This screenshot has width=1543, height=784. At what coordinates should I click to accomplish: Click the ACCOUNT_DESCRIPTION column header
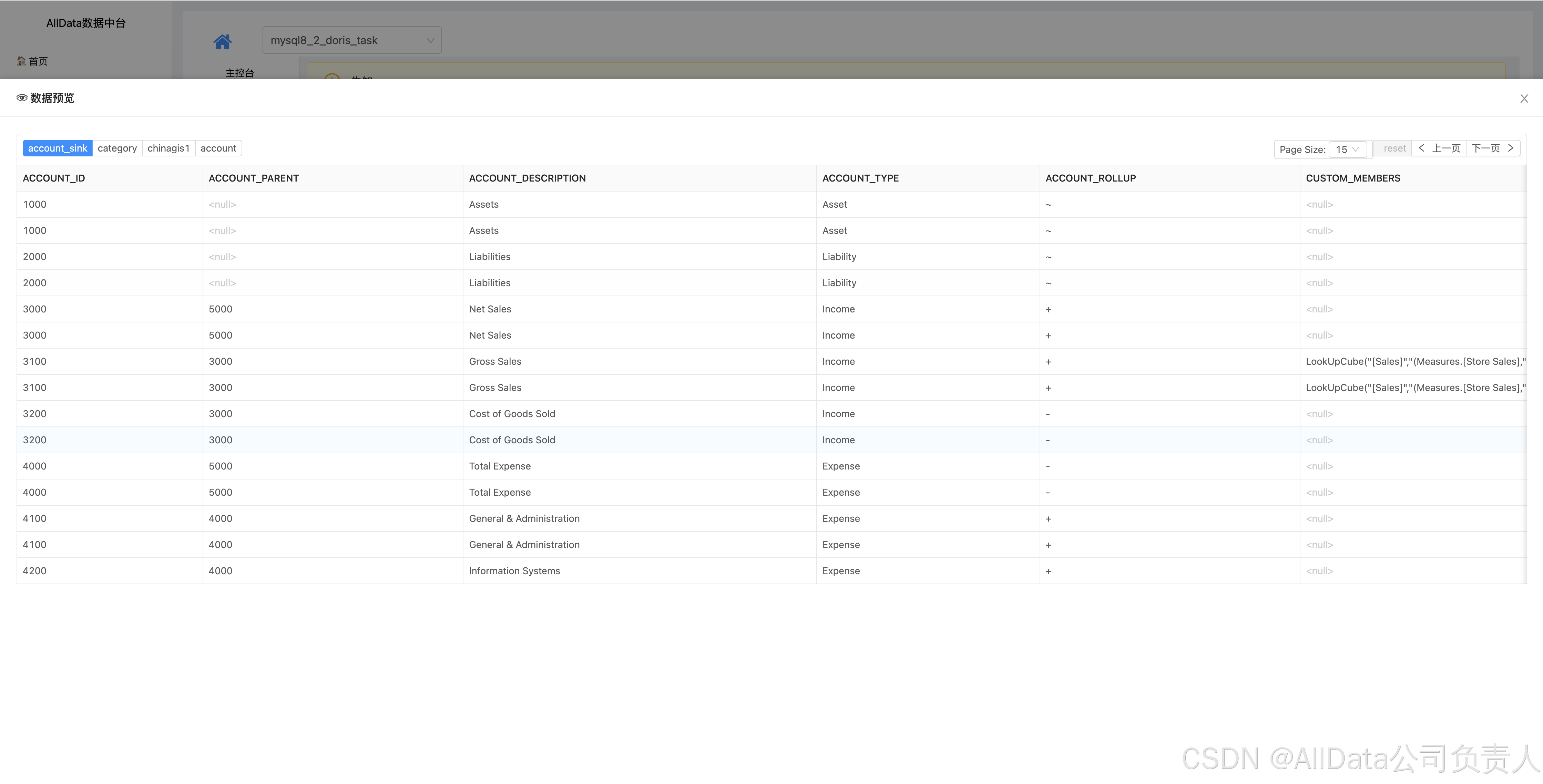639,178
